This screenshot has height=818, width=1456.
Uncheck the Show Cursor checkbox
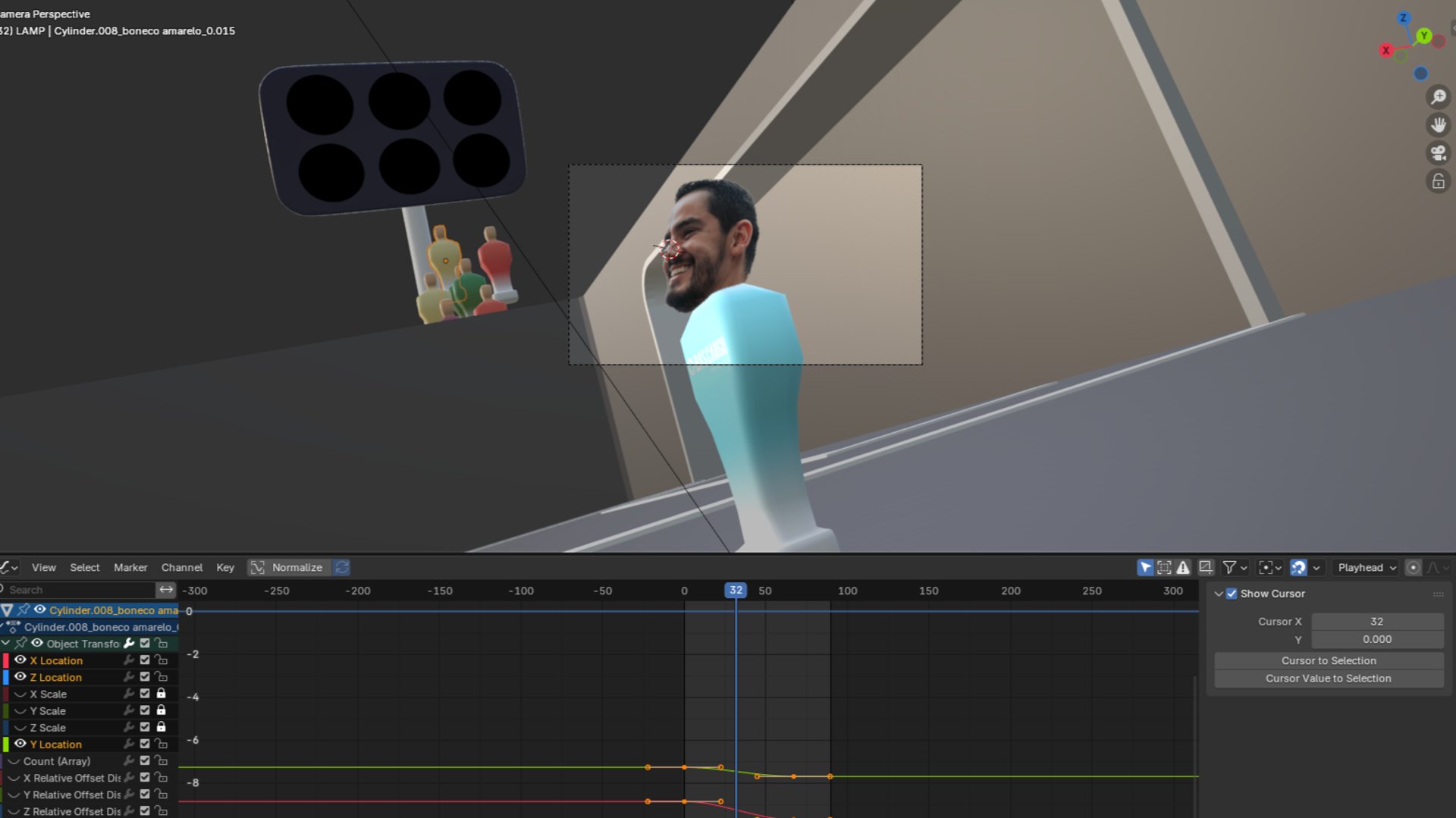1232,594
